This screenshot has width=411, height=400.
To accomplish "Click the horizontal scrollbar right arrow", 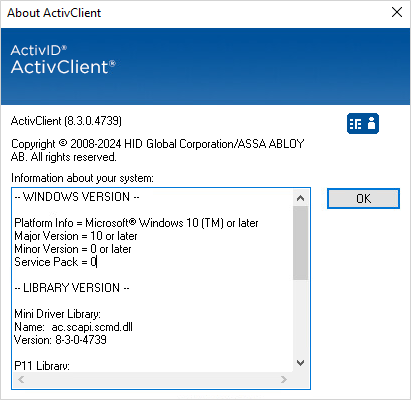I will pyautogui.click(x=284, y=379).
